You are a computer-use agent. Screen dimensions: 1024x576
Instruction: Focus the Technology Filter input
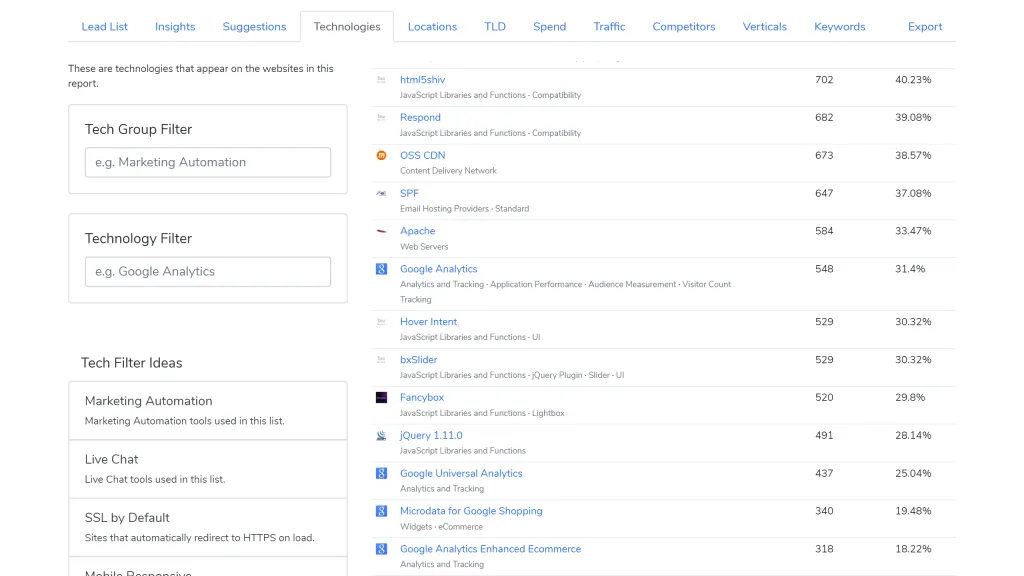tap(208, 272)
